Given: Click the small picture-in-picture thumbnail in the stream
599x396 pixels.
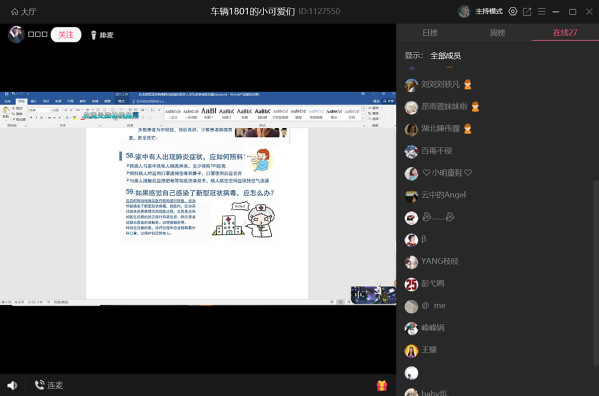Looking at the screenshot, I should (x=373, y=294).
